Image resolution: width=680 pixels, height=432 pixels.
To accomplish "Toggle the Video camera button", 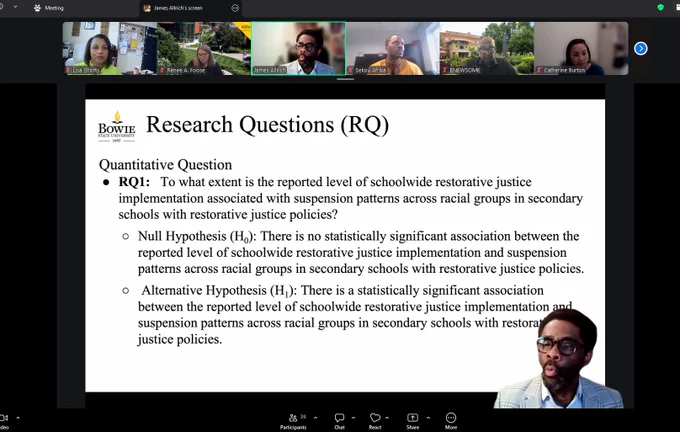I will [3, 421].
